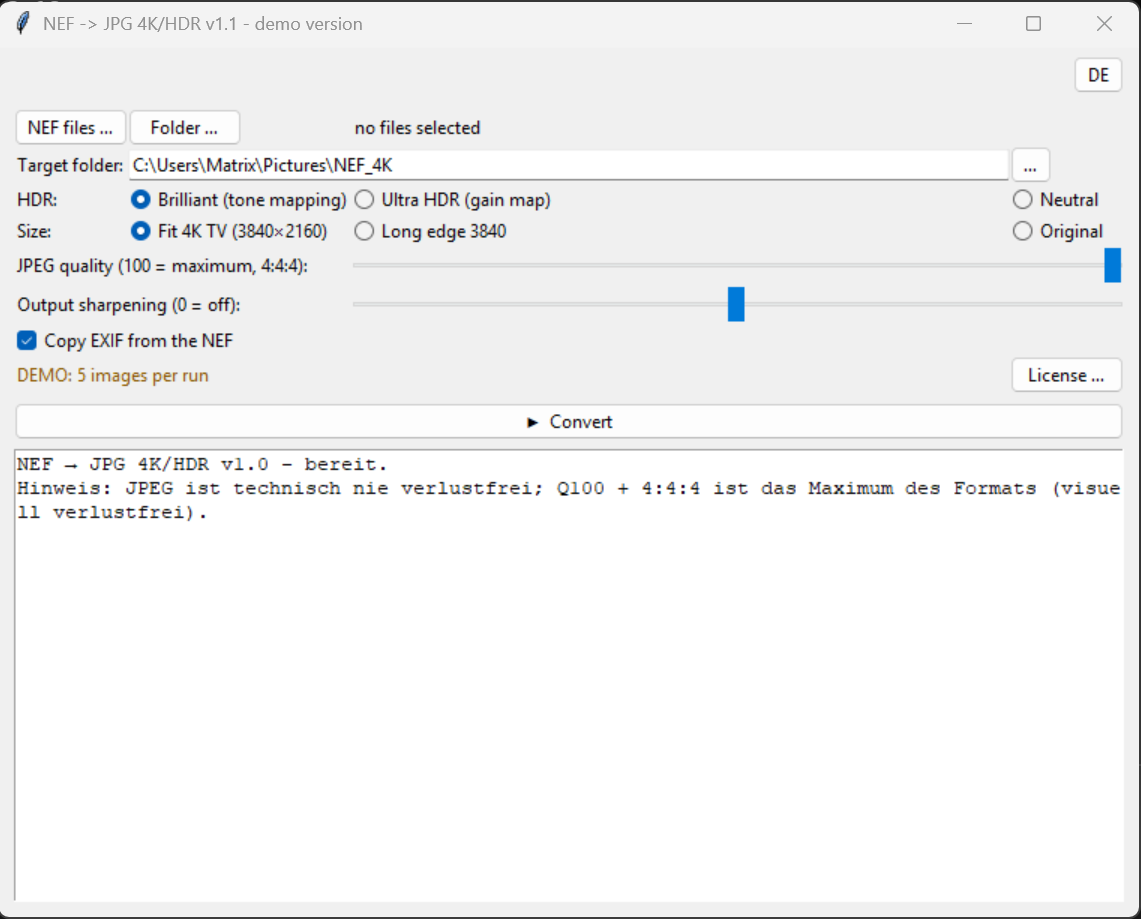Viewport: 1141px width, 919px height.
Task: Click into the Target folder path field
Action: point(568,165)
